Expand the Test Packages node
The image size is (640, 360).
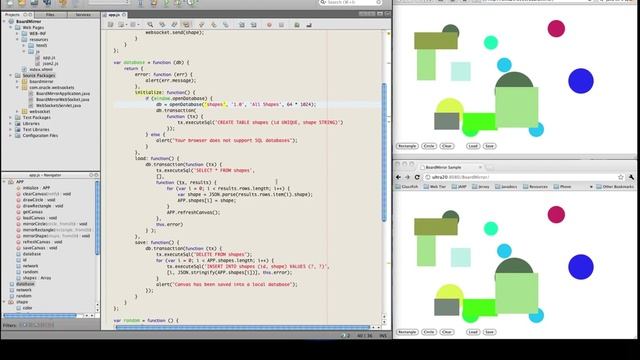11,118
